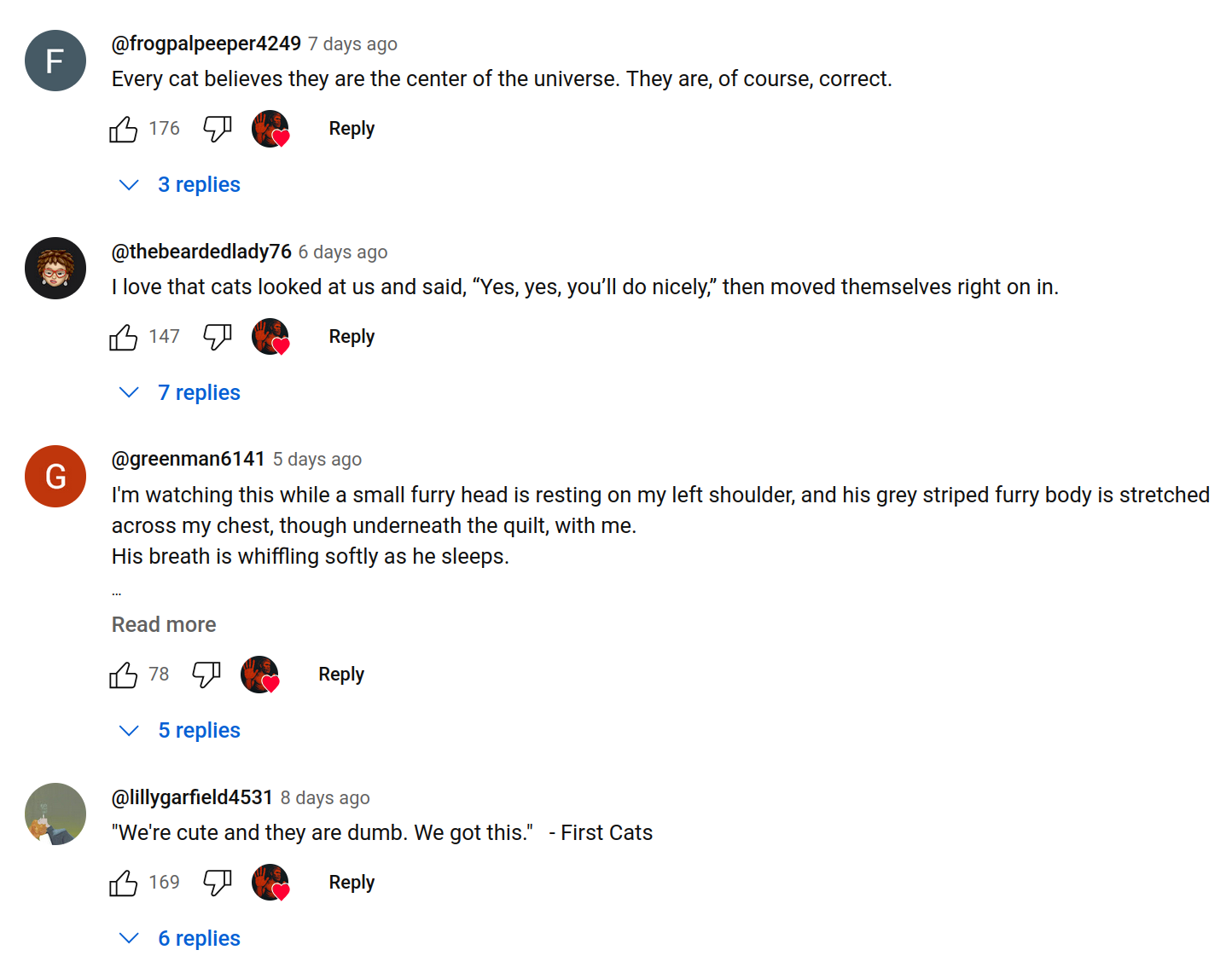Thumbs up the @greenman6141 comment
Viewport: 1232px width, 979px height.
(x=124, y=675)
